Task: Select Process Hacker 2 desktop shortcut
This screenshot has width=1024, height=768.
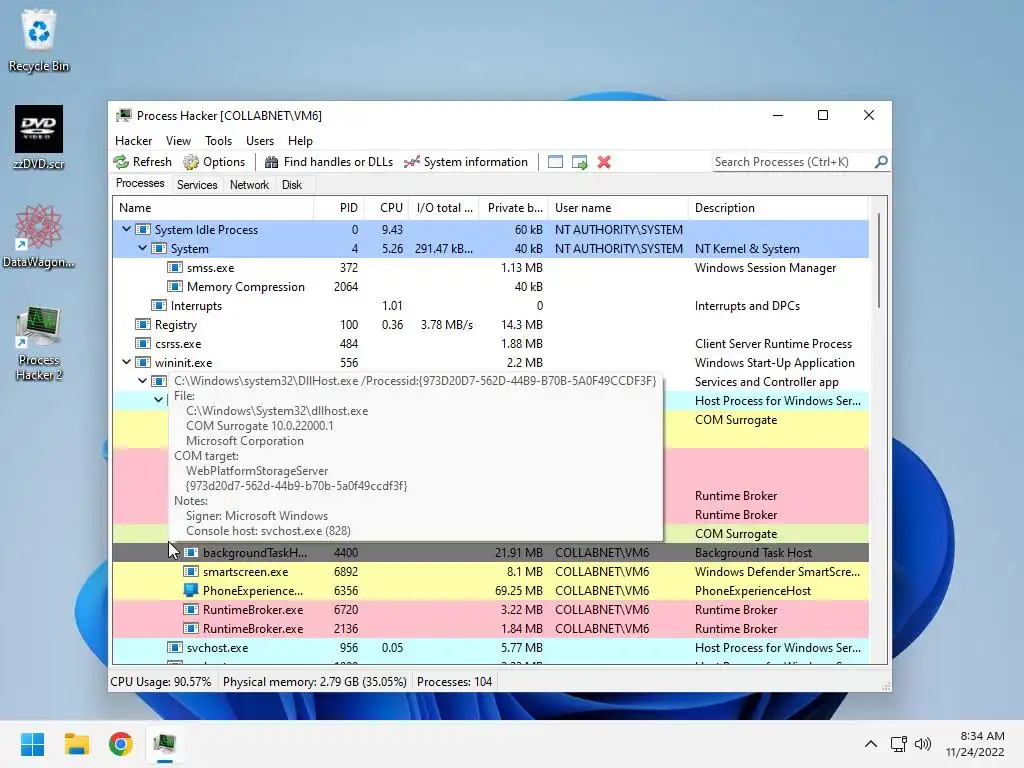Action: coord(39,344)
